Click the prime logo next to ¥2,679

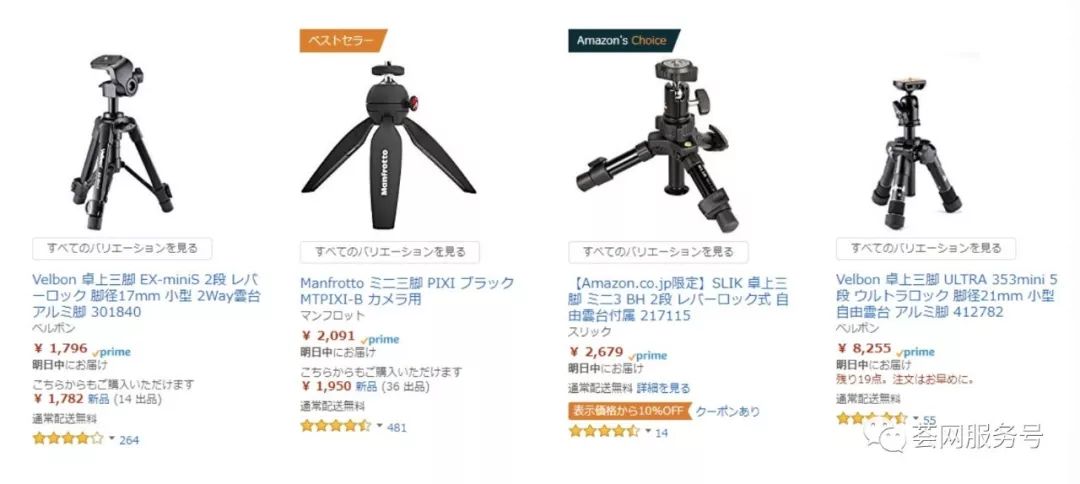pyautogui.click(x=648, y=356)
